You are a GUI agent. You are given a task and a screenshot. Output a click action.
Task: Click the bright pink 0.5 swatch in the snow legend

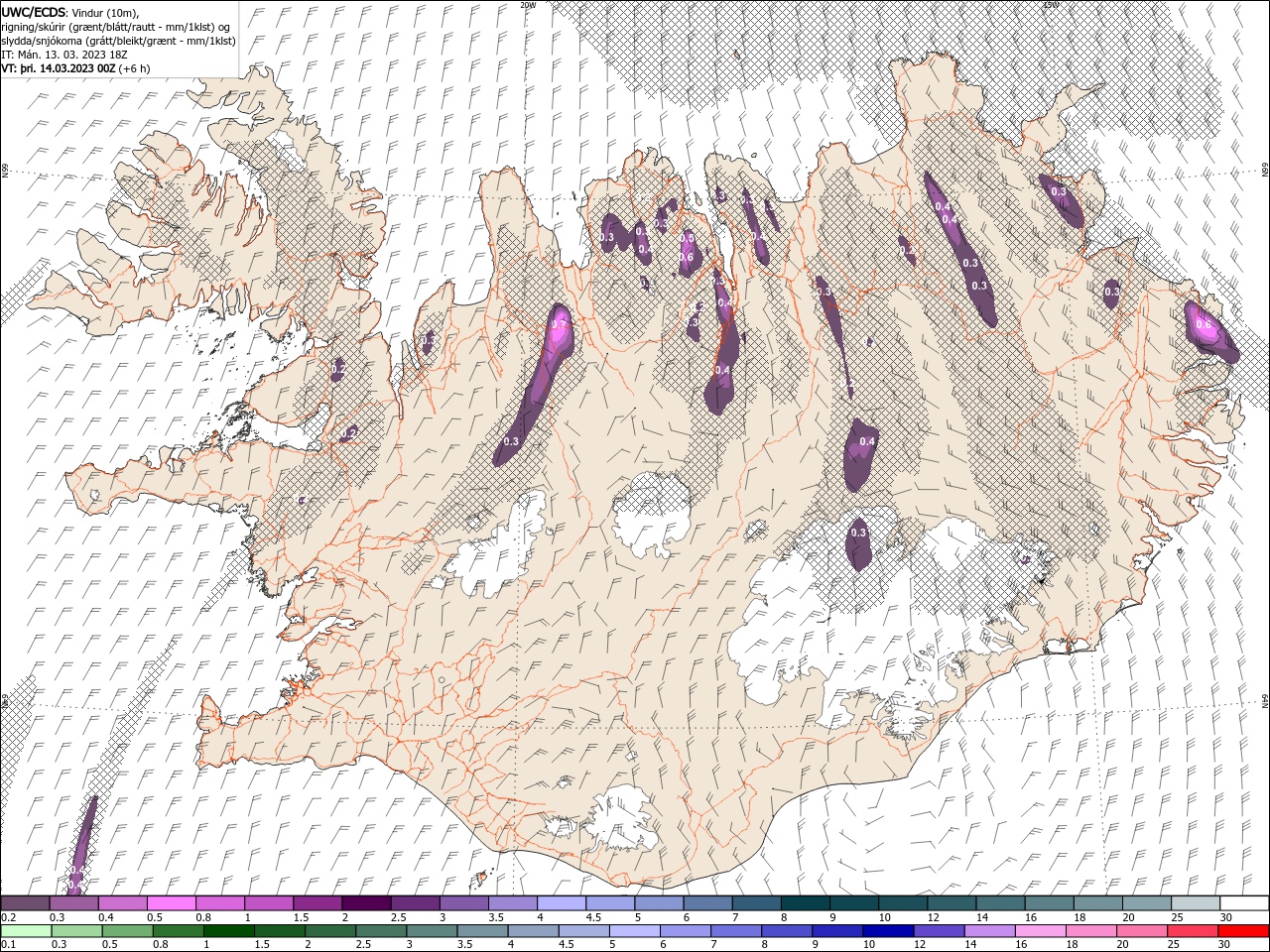(171, 903)
